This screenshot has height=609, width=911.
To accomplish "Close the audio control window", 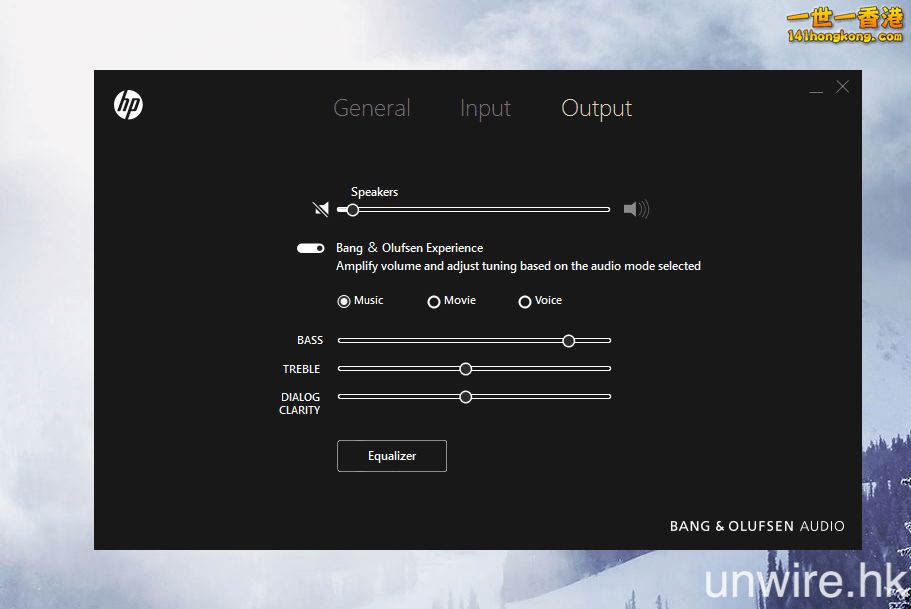I will pos(842,87).
